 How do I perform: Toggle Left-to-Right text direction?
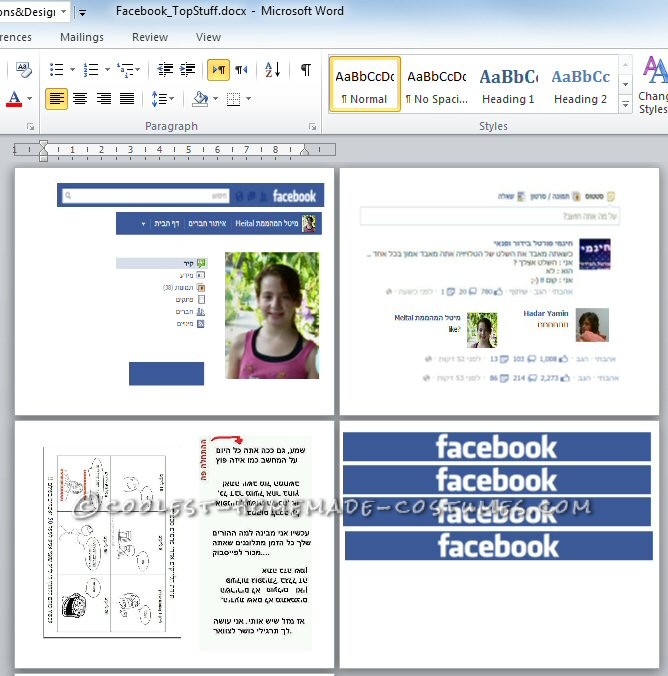click(219, 69)
